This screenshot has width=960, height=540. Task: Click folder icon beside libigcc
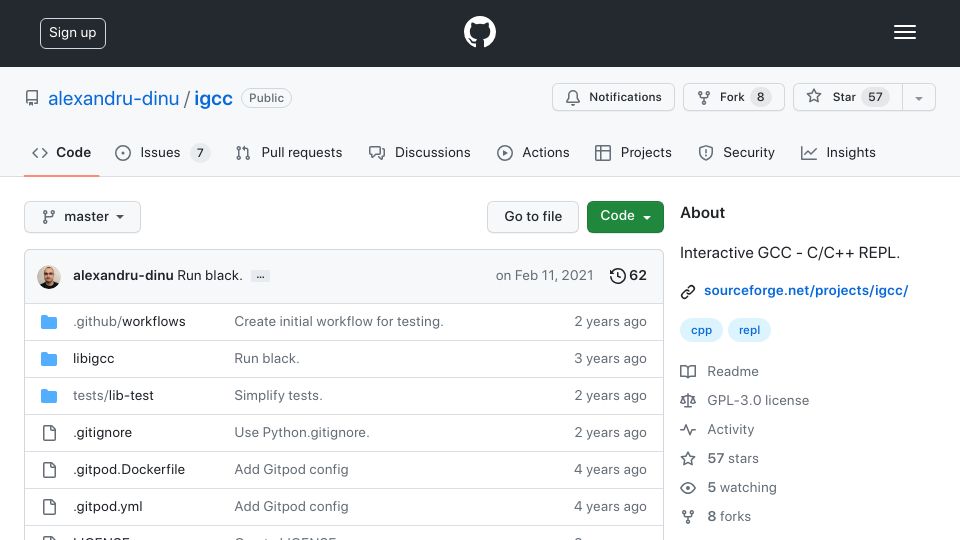(x=49, y=359)
